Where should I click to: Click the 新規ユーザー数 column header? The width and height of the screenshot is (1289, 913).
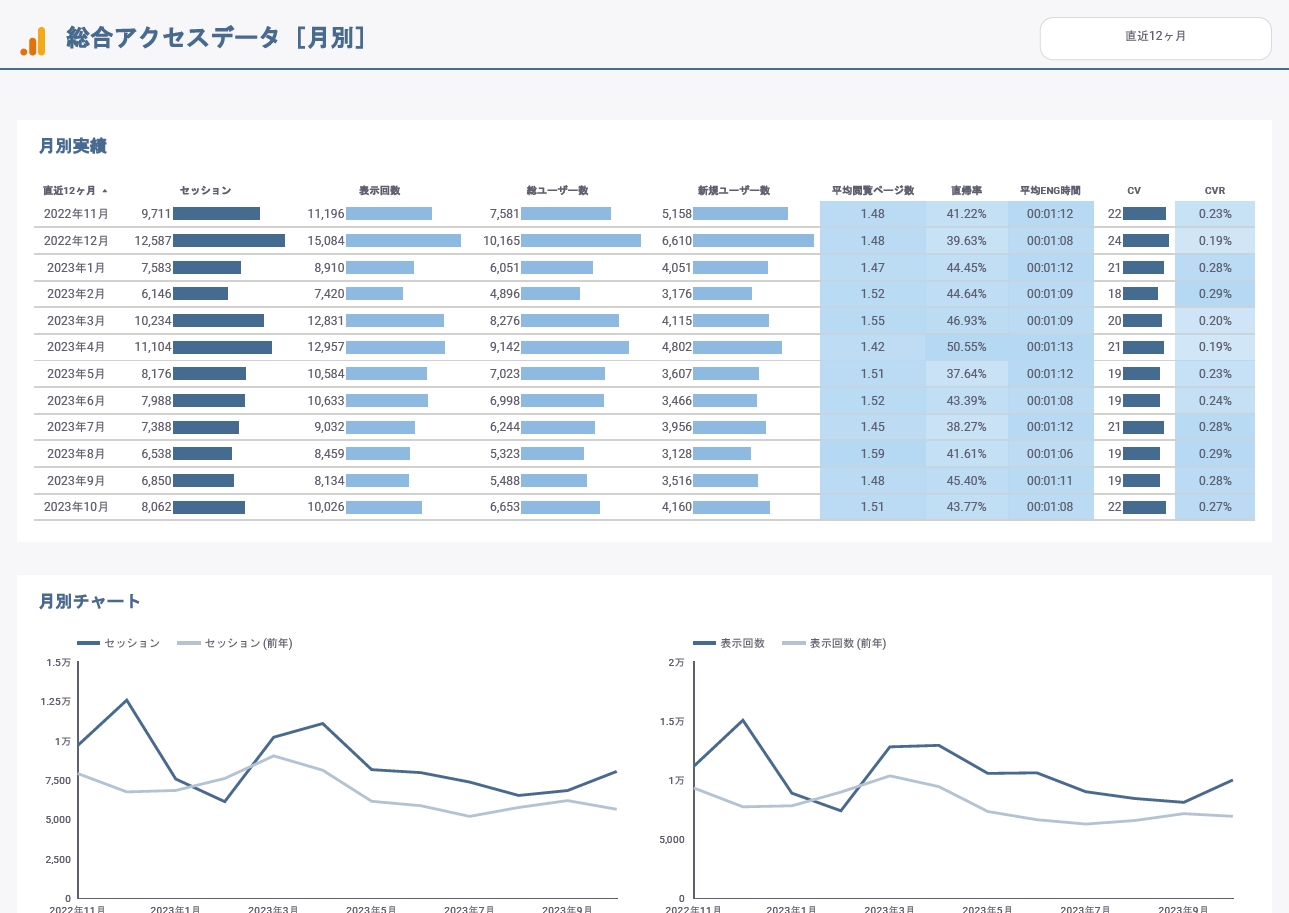[x=733, y=190]
